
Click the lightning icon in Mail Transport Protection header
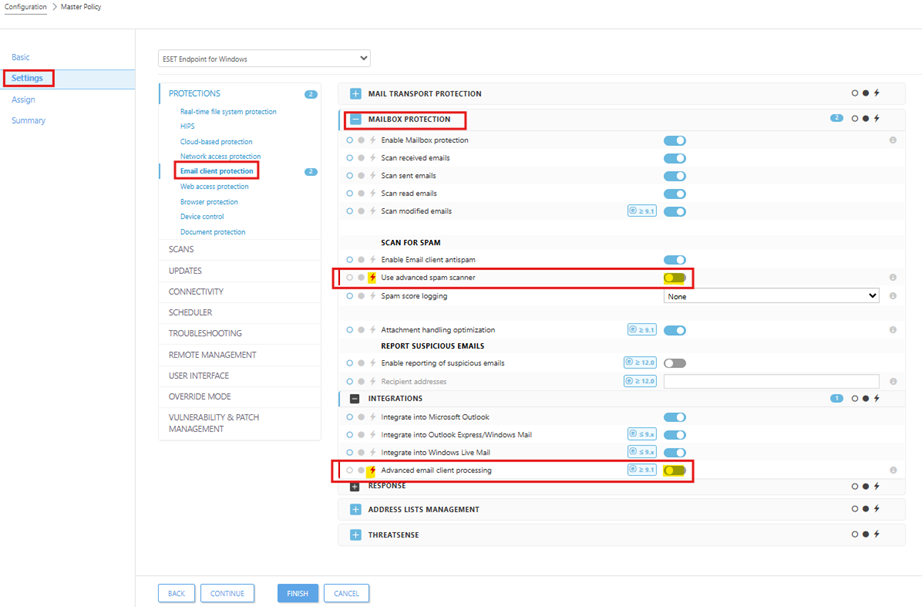click(876, 93)
